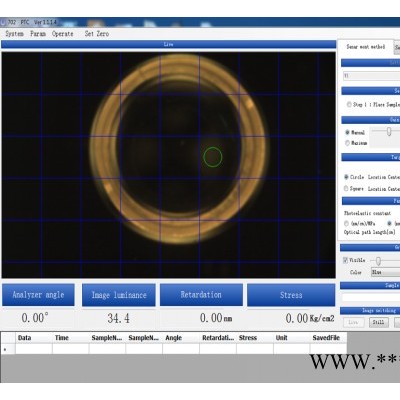Click the Data column header
Image resolution: width=400 pixels, height=400 pixels.
pos(34,338)
